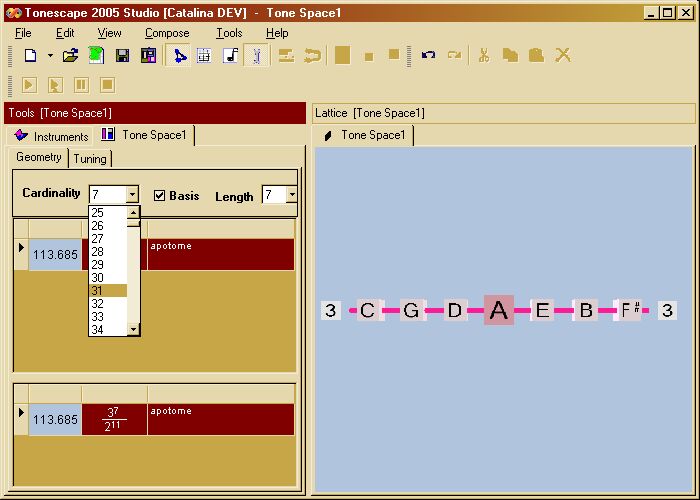This screenshot has width=700, height=500.
Task: Click the disabled loop arrow icon
Action: click(312, 56)
